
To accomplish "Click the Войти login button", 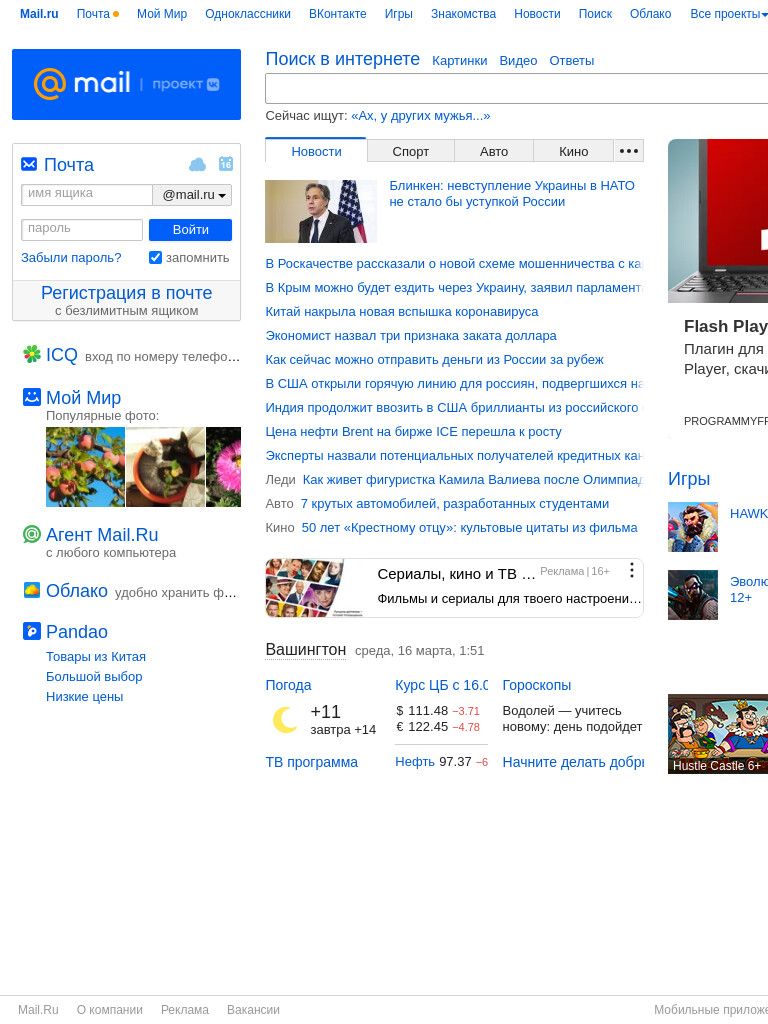I will click(190, 230).
